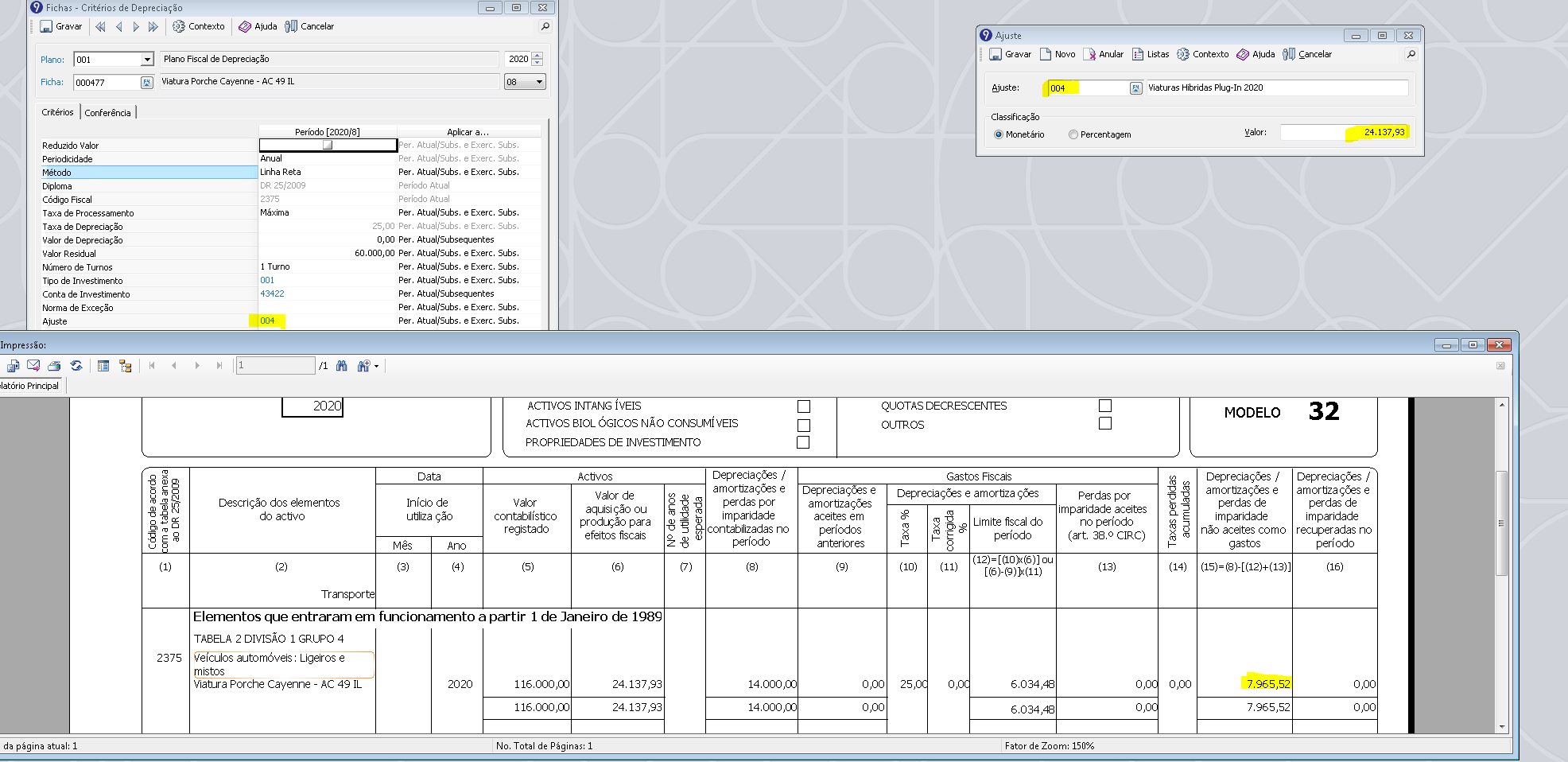Select the Relatório Principal tab
This screenshot has height=762, width=1568.
(30, 386)
